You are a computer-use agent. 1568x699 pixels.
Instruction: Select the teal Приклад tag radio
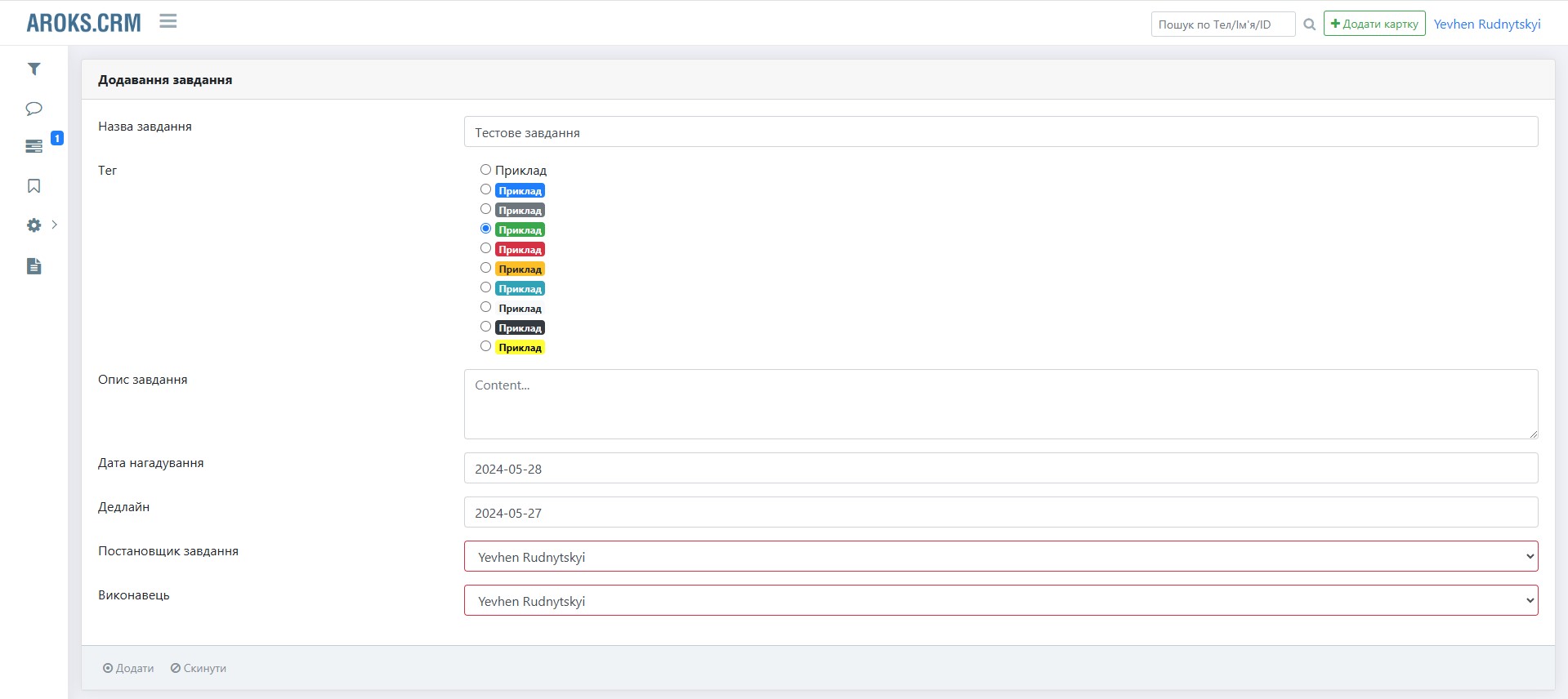tap(485, 287)
